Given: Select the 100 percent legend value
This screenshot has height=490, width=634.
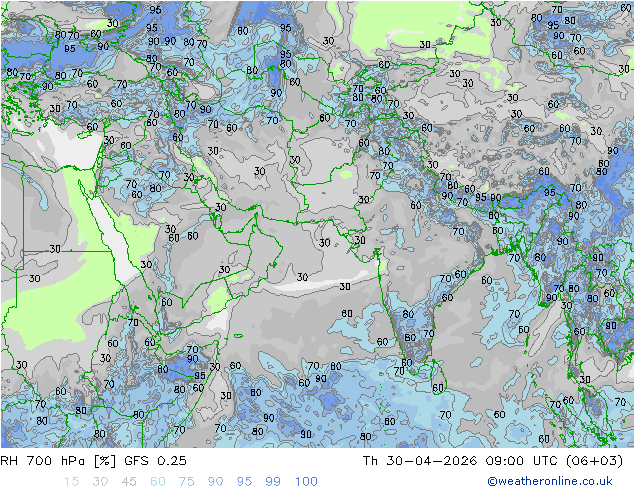Looking at the screenshot, I should pos(306,482).
